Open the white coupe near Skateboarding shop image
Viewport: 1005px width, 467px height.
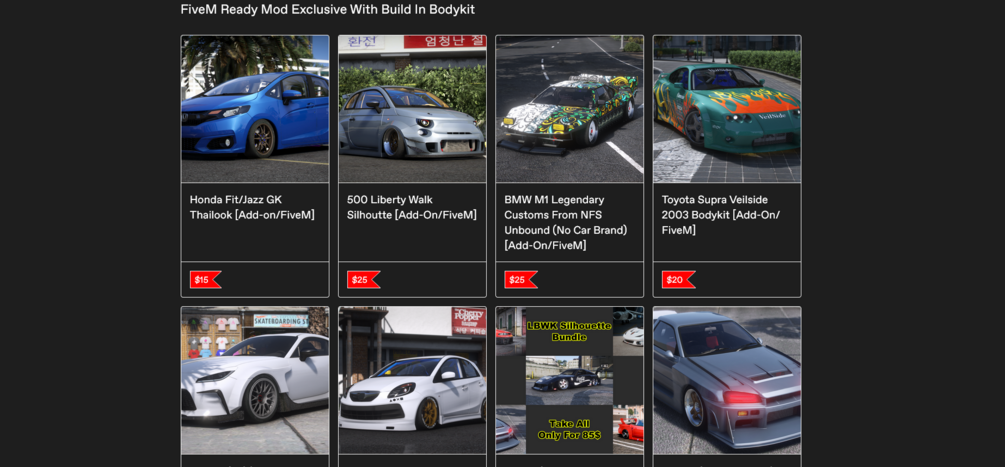click(255, 381)
